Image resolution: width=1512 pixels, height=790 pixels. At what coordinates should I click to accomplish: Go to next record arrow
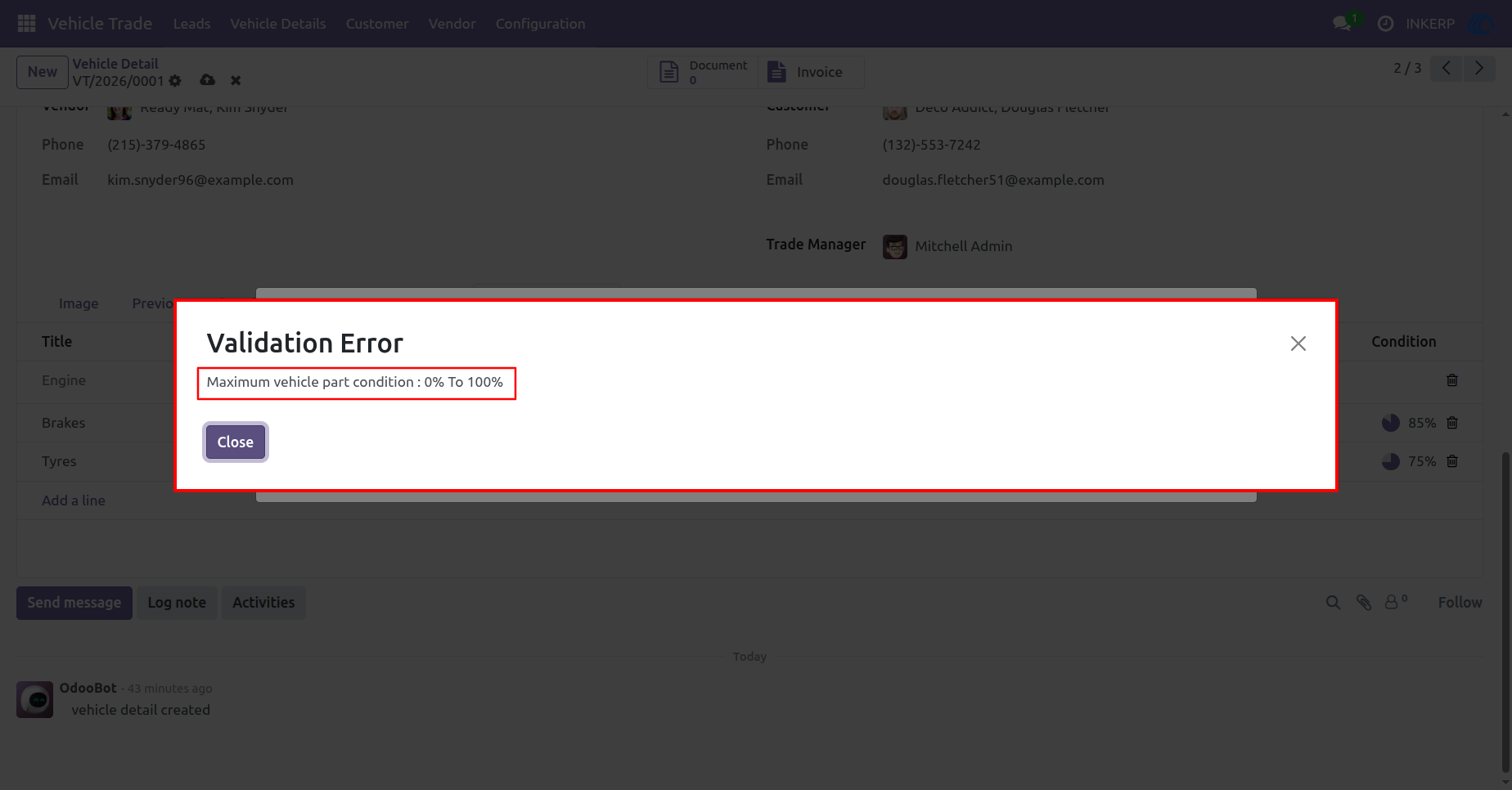point(1479,68)
